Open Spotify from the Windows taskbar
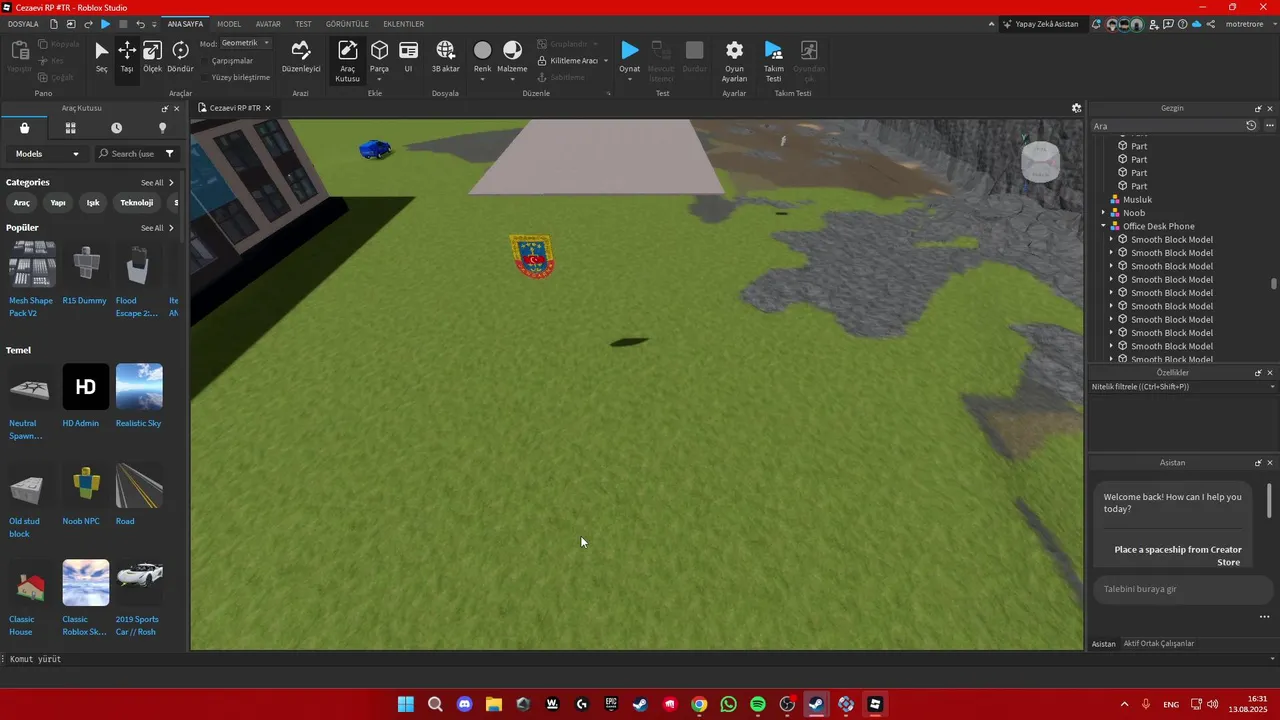Screen dimensions: 1280x720 click(757, 704)
